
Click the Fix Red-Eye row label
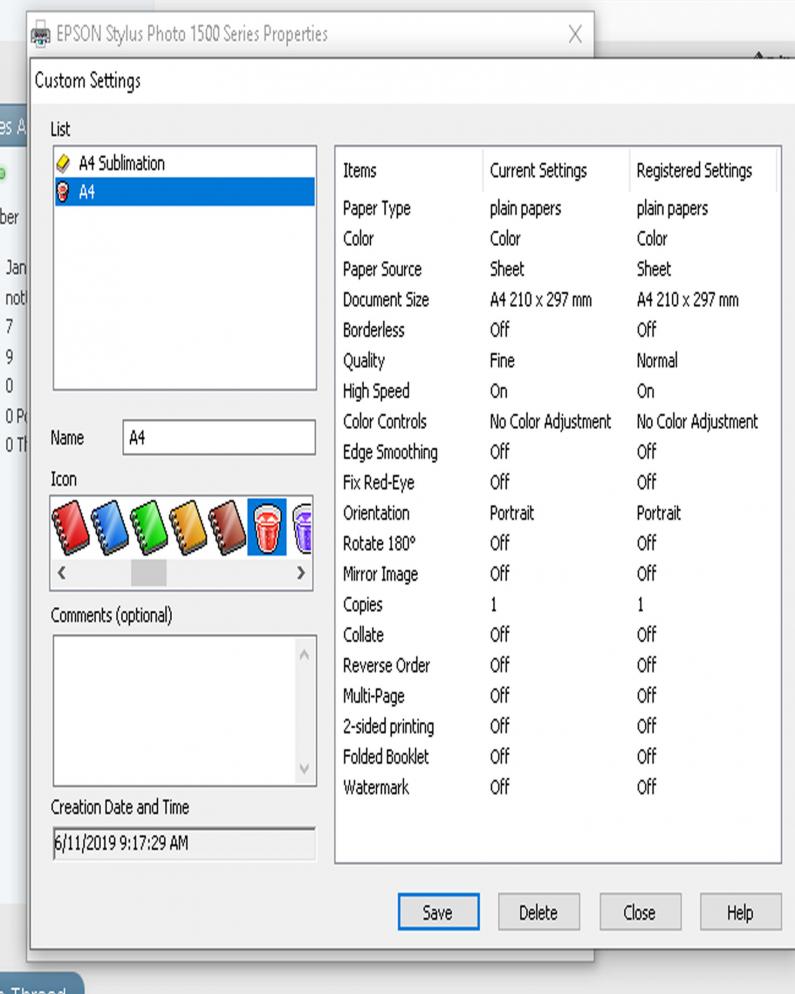378,482
